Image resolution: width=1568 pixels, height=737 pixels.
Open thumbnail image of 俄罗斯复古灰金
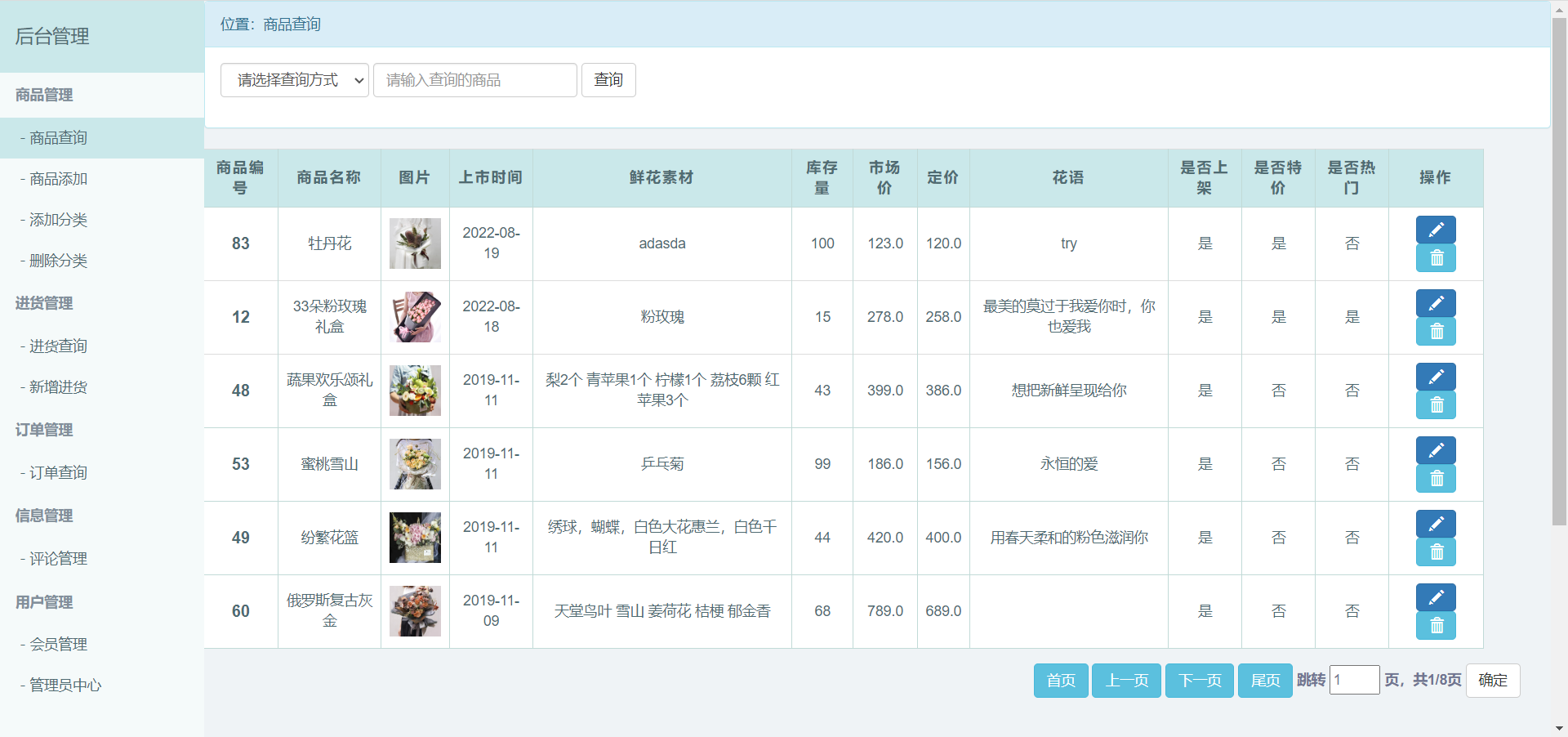pyautogui.click(x=415, y=611)
